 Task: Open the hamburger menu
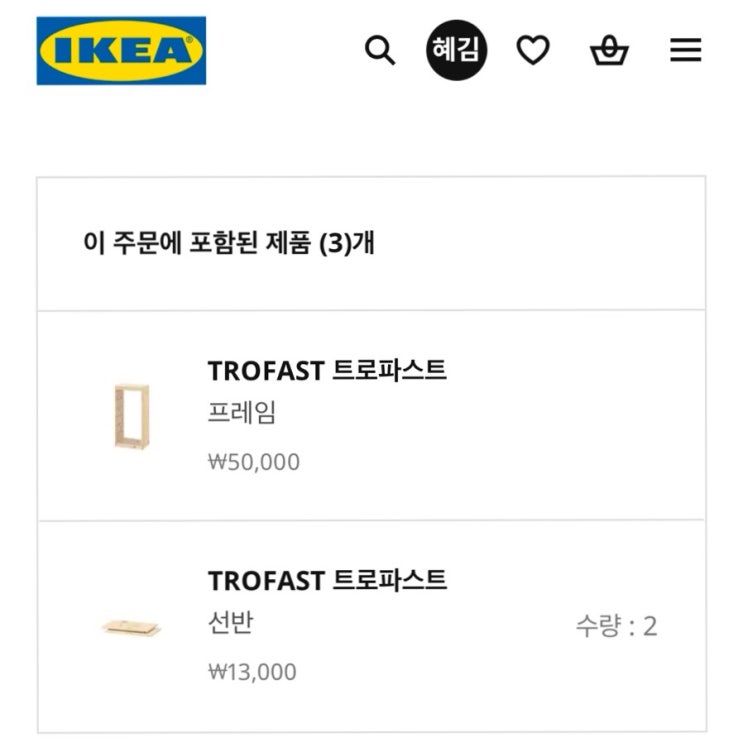[x=686, y=50]
